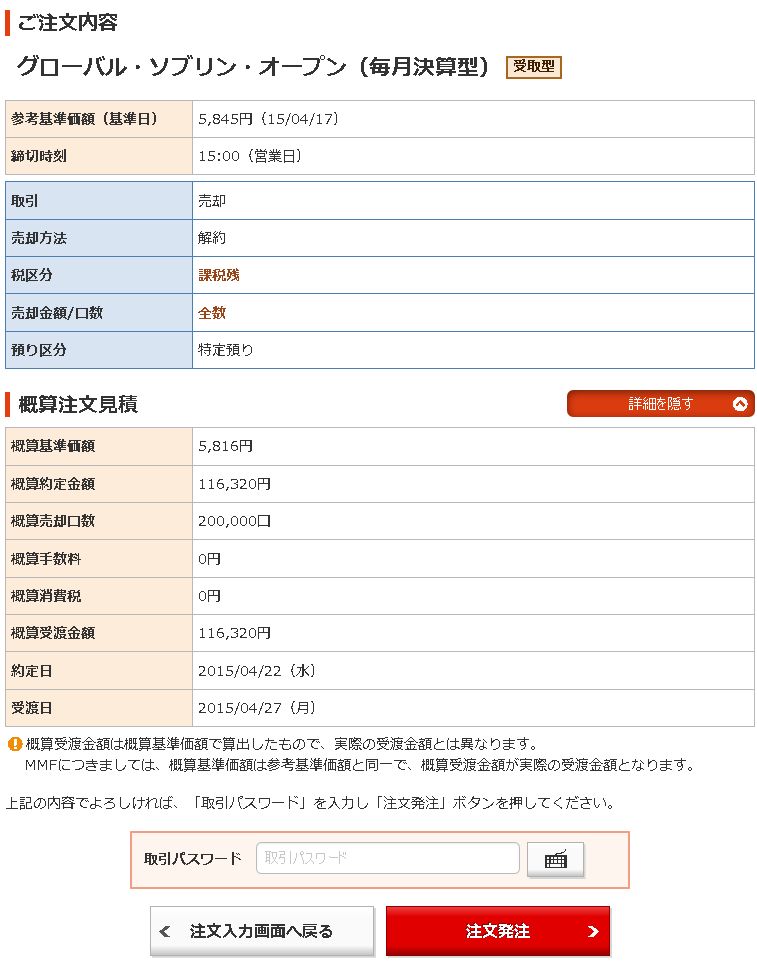Click the 解約 sell method value
Image resolution: width=757 pixels, height=977 pixels.
pyautogui.click(x=212, y=237)
